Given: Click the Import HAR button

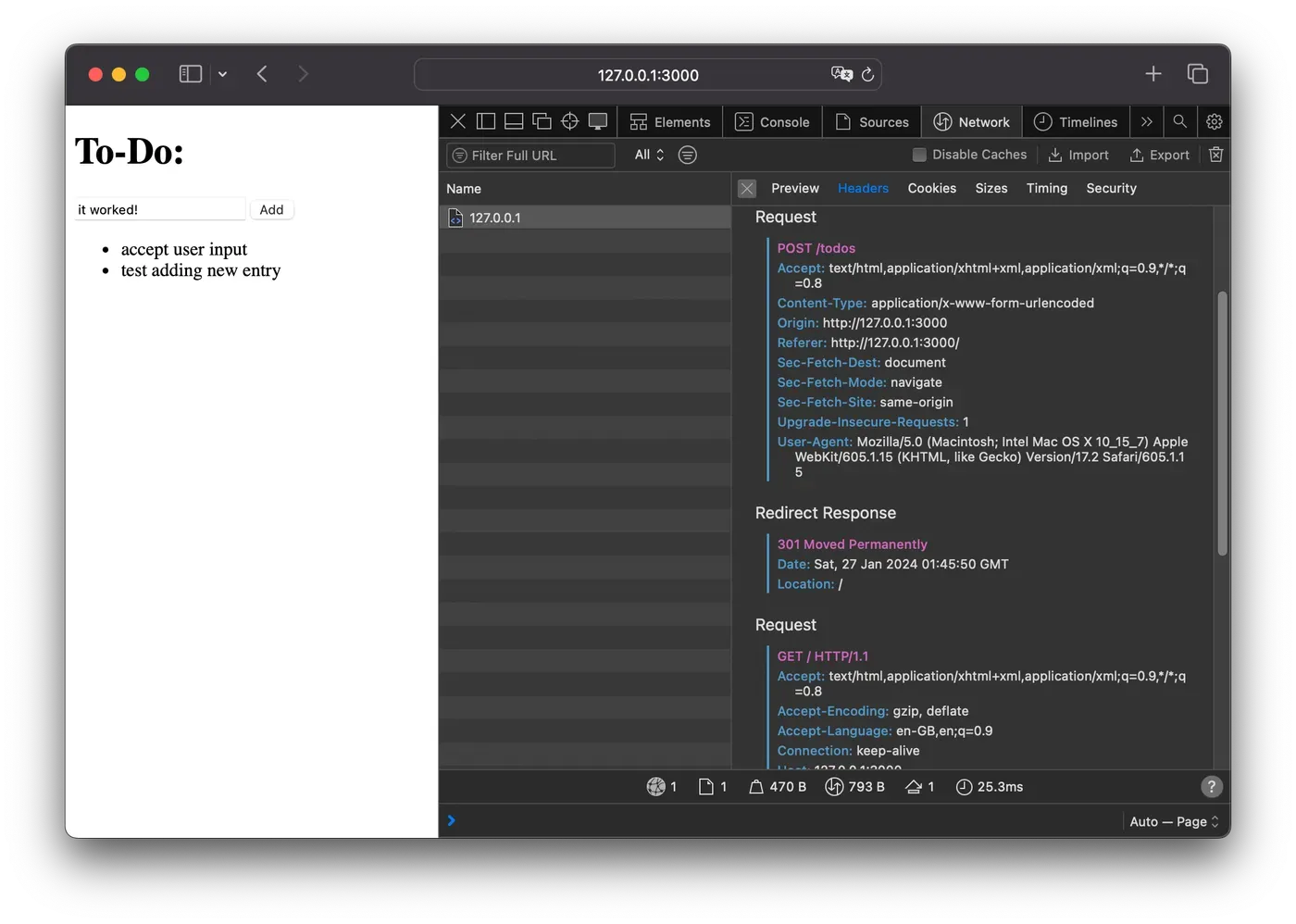Looking at the screenshot, I should (x=1078, y=156).
